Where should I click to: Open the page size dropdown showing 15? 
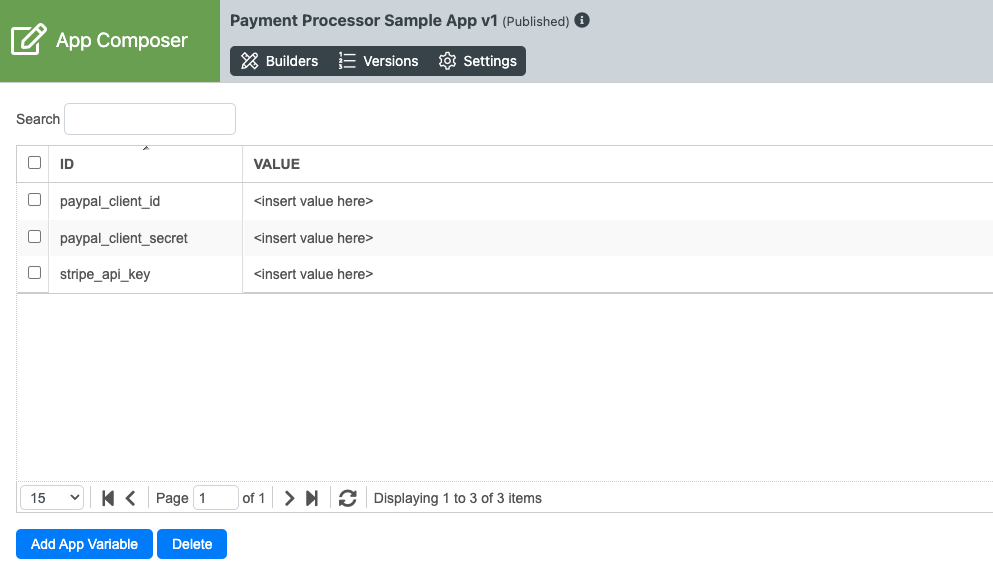52,498
